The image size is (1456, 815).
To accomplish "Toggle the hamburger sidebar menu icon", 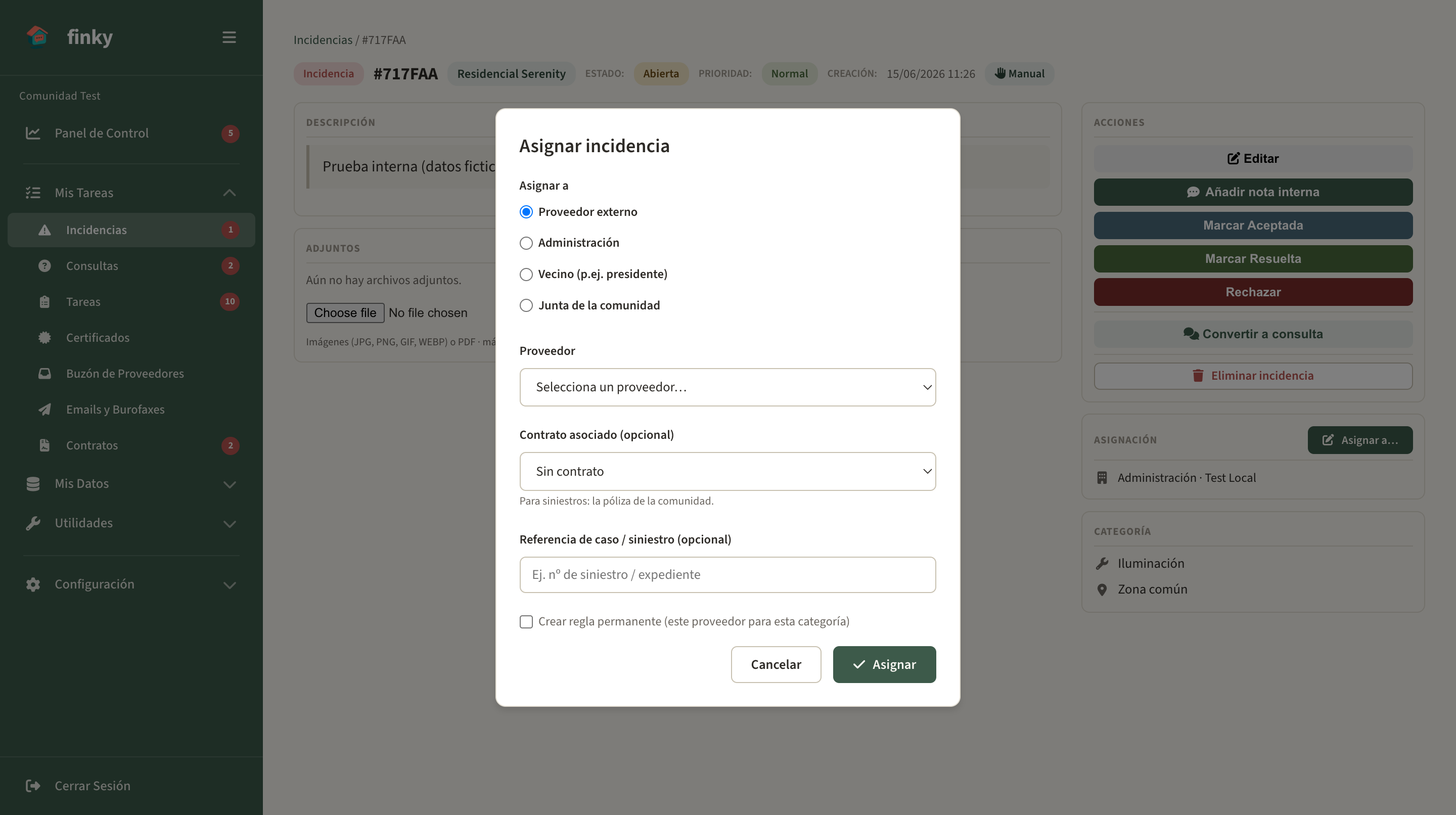I will (x=229, y=37).
